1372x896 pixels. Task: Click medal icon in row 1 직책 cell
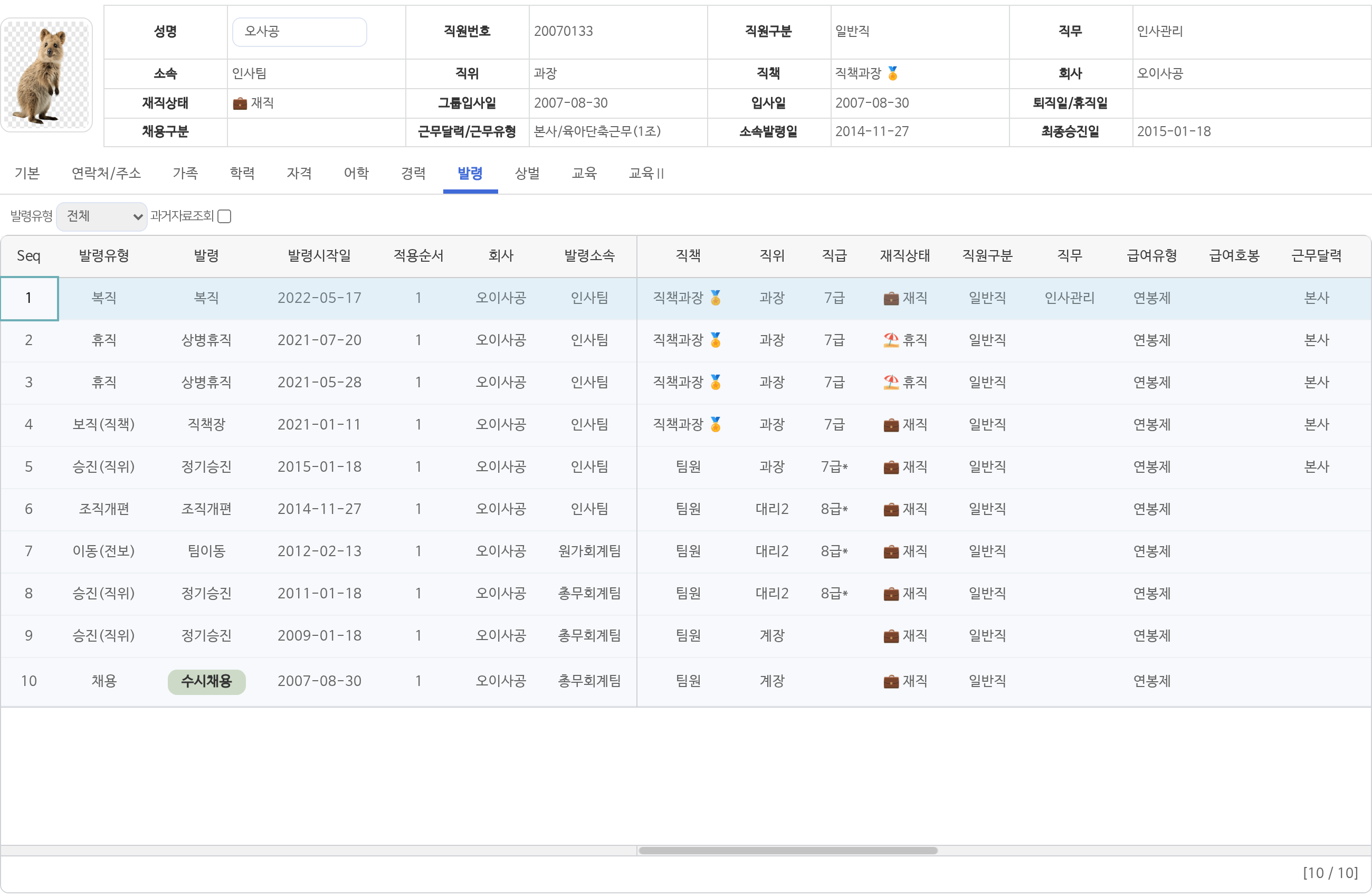pos(716,298)
